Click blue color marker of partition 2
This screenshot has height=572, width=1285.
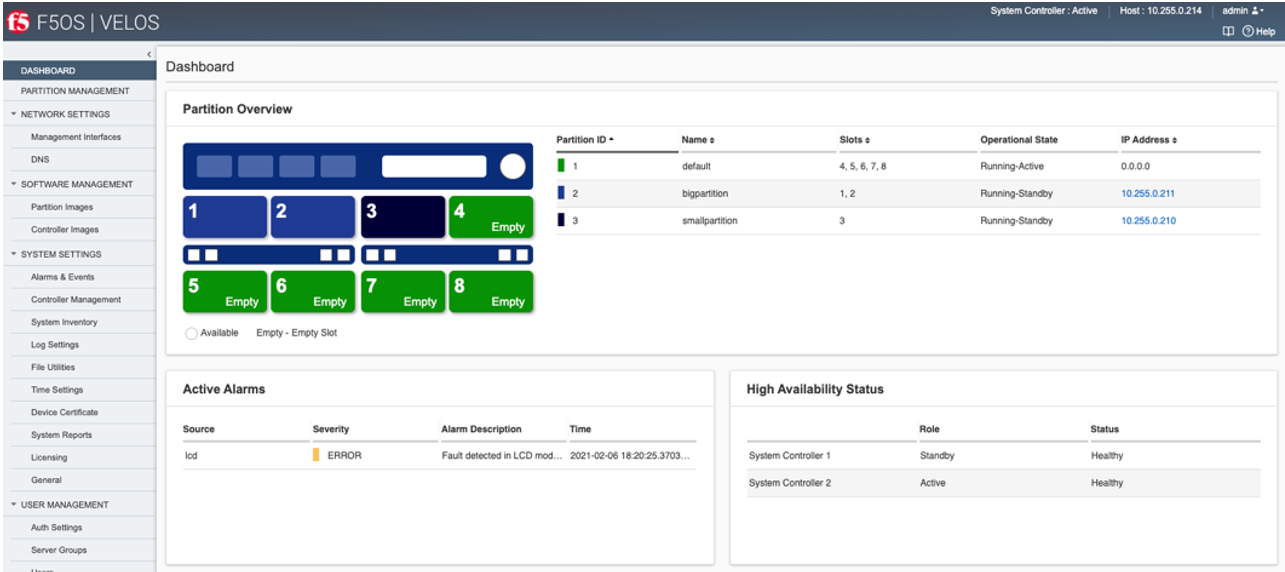(561, 193)
